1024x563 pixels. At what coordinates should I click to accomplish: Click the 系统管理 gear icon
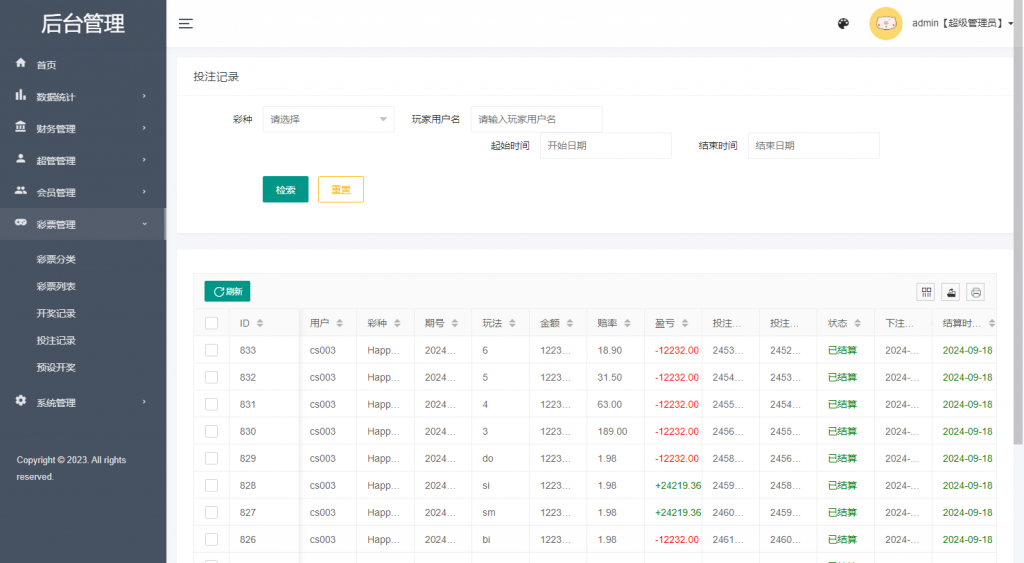click(21, 400)
